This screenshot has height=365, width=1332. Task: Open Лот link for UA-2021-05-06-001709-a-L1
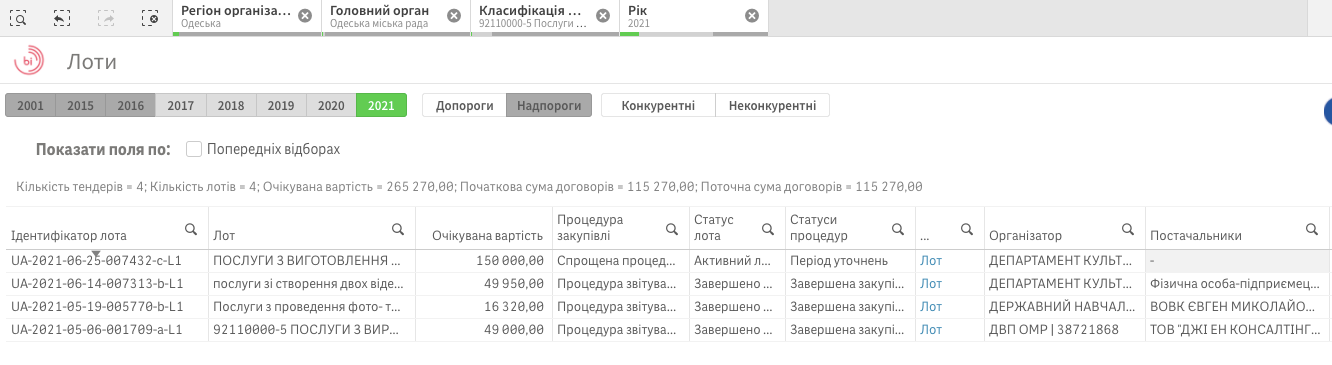[931, 329]
